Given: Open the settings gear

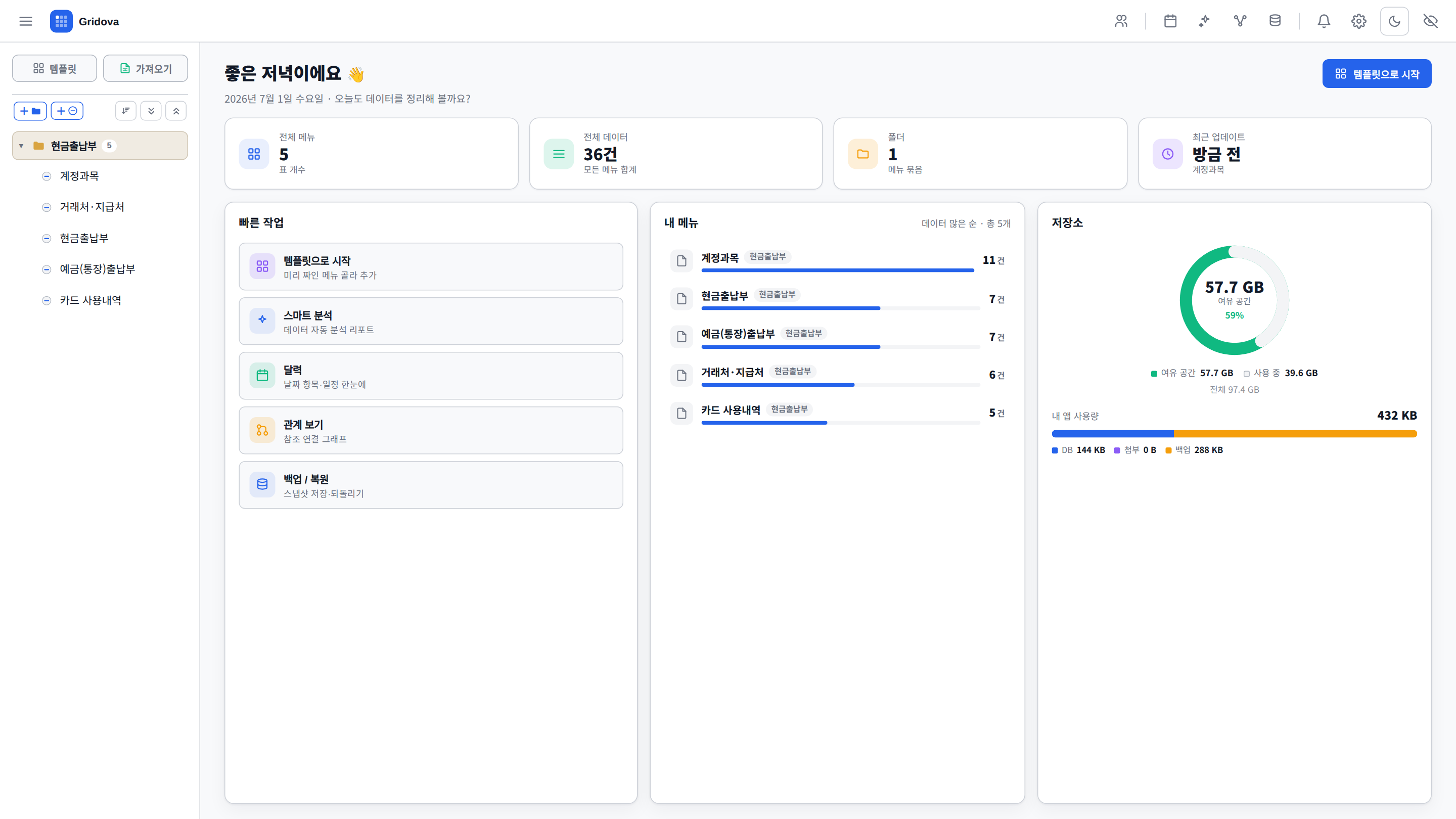Looking at the screenshot, I should coord(1359,21).
